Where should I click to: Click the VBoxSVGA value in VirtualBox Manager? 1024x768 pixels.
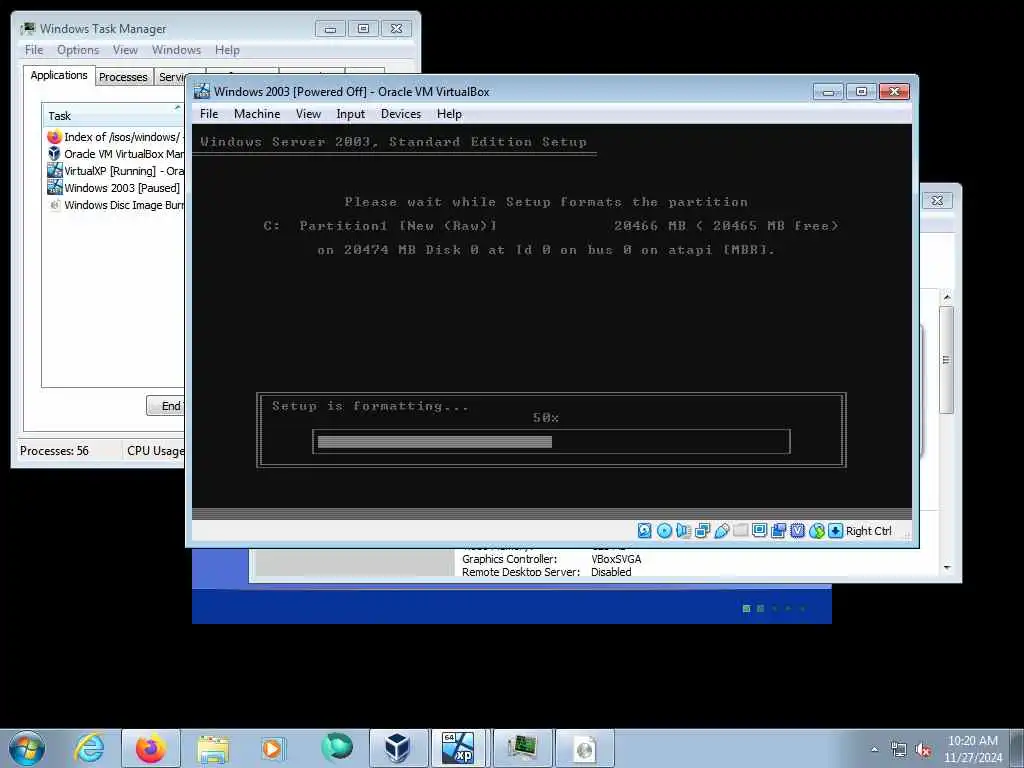(x=616, y=559)
